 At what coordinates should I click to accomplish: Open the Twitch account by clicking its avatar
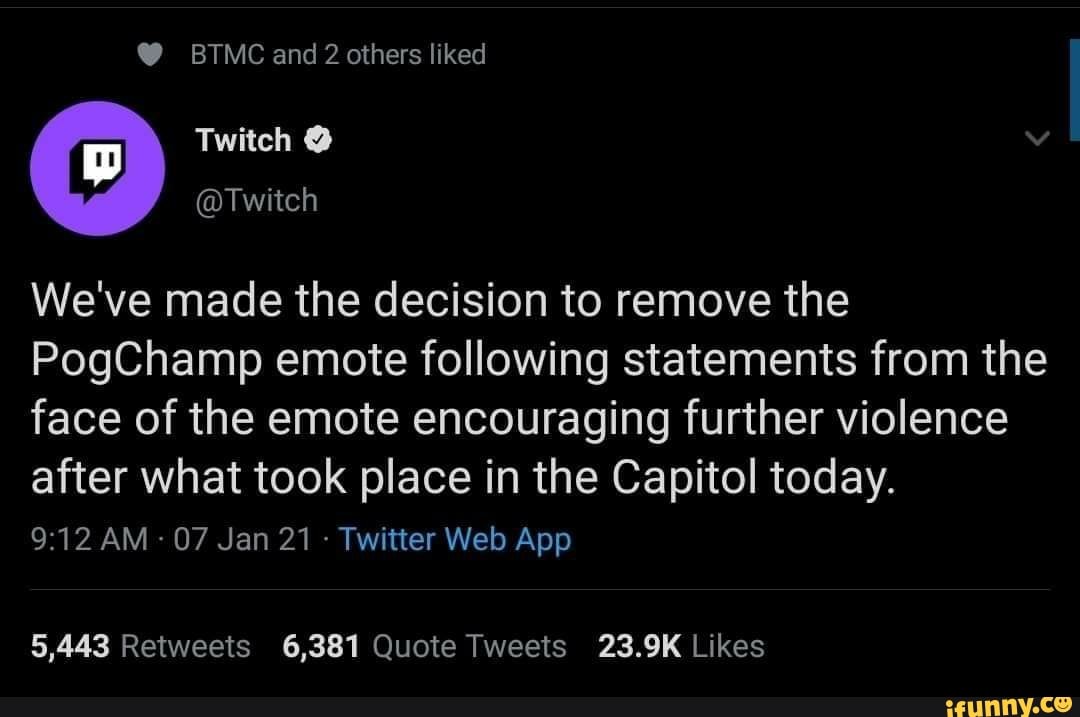[x=98, y=168]
